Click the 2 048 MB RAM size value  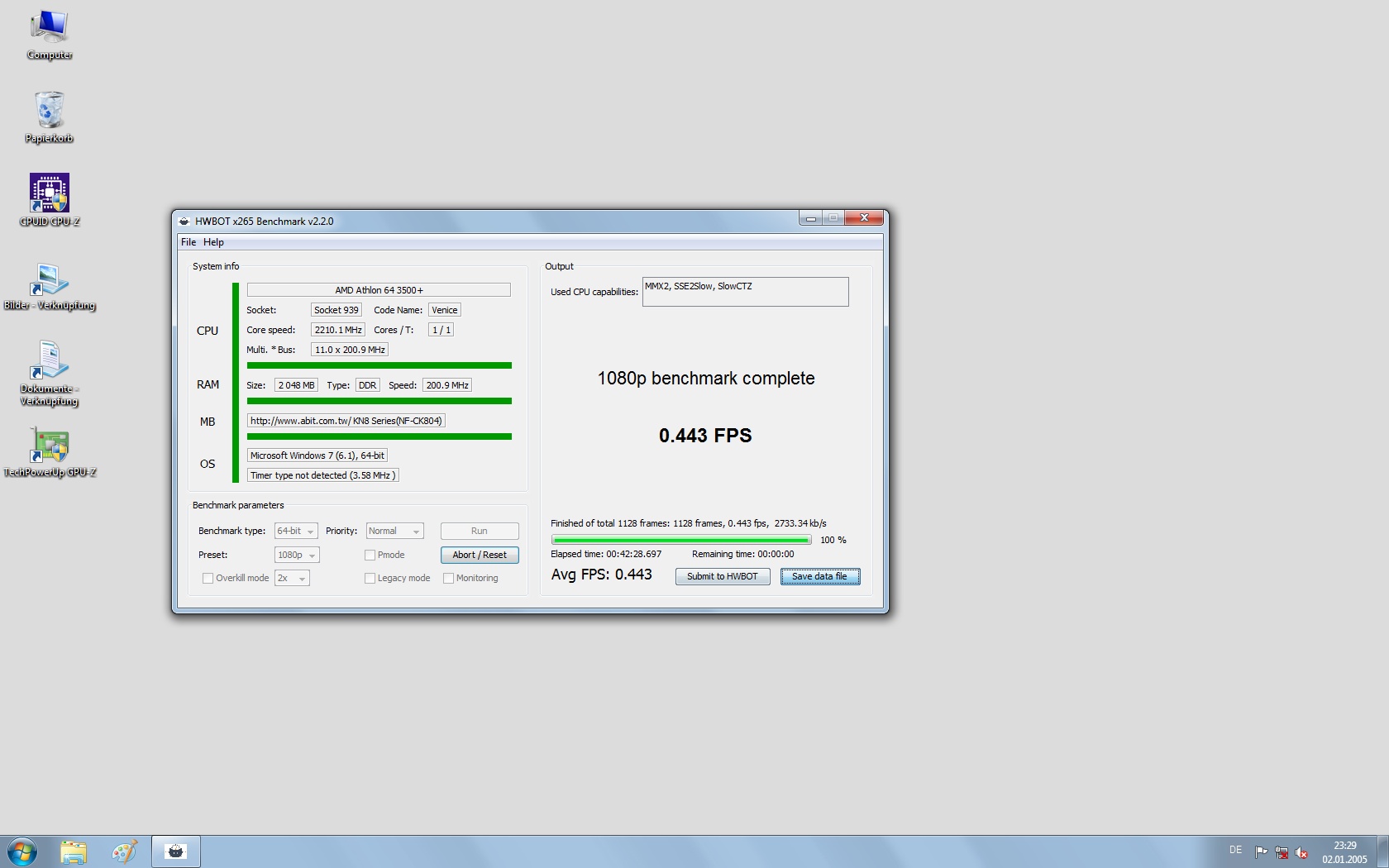(296, 385)
